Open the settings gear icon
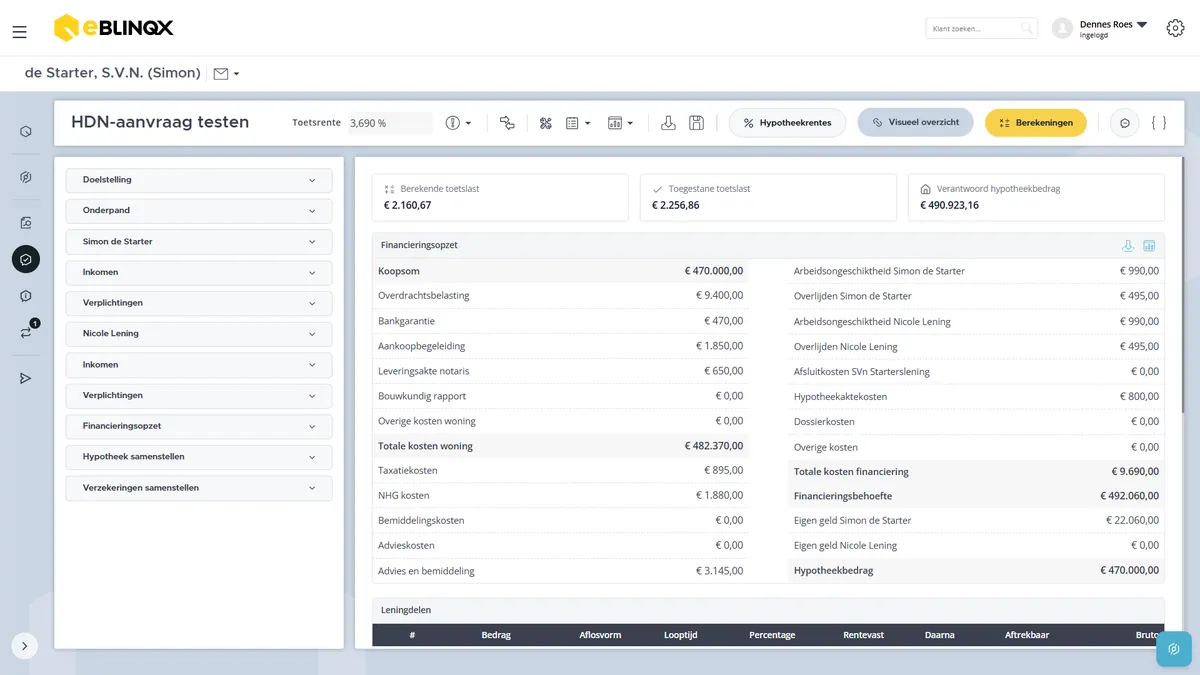 (x=1175, y=28)
